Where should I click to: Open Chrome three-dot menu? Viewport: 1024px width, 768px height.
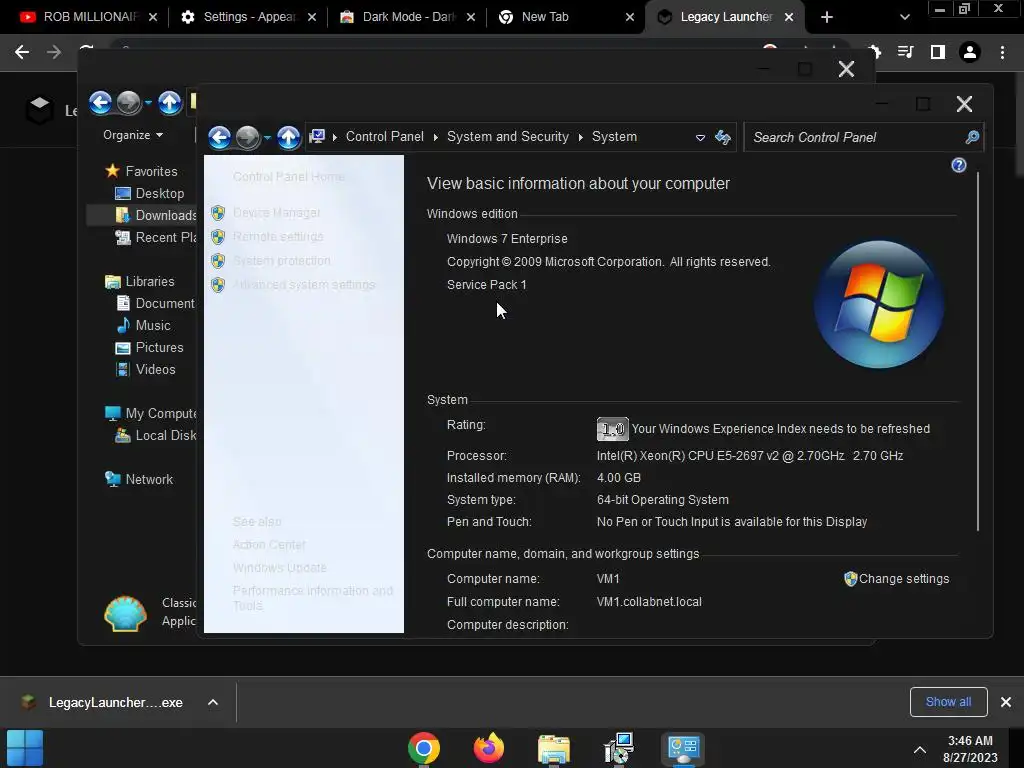pyautogui.click(x=1002, y=52)
